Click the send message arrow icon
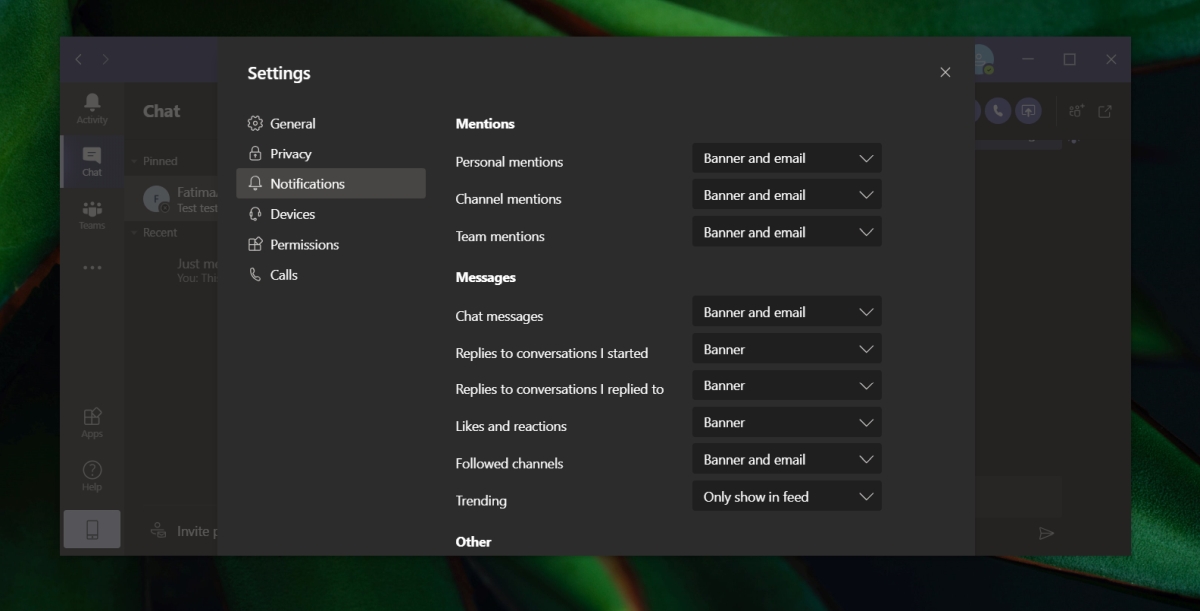The height and width of the screenshot is (611, 1200). coord(1046,533)
